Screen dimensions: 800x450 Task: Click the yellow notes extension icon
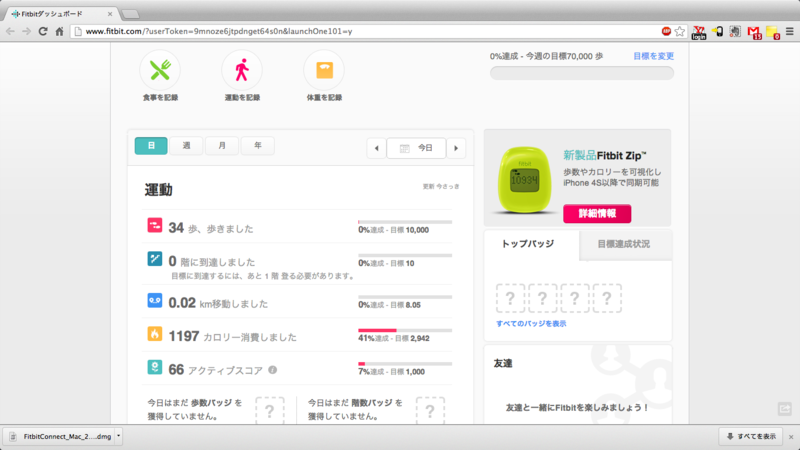tap(772, 33)
